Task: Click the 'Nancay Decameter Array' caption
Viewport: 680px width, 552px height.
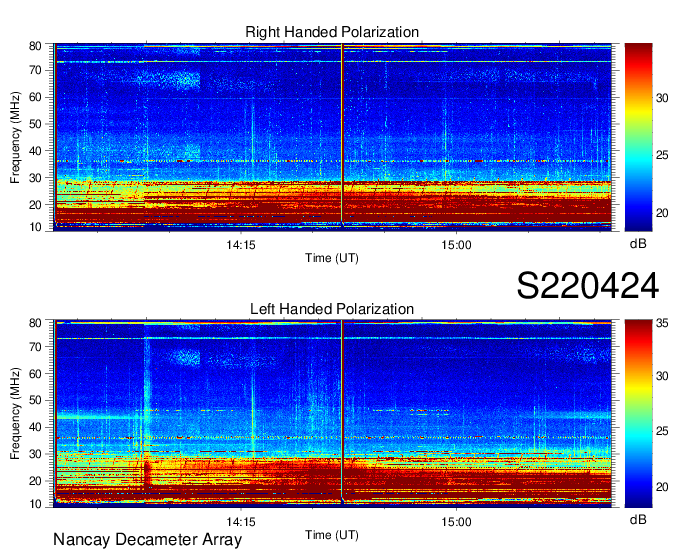Action: click(147, 540)
